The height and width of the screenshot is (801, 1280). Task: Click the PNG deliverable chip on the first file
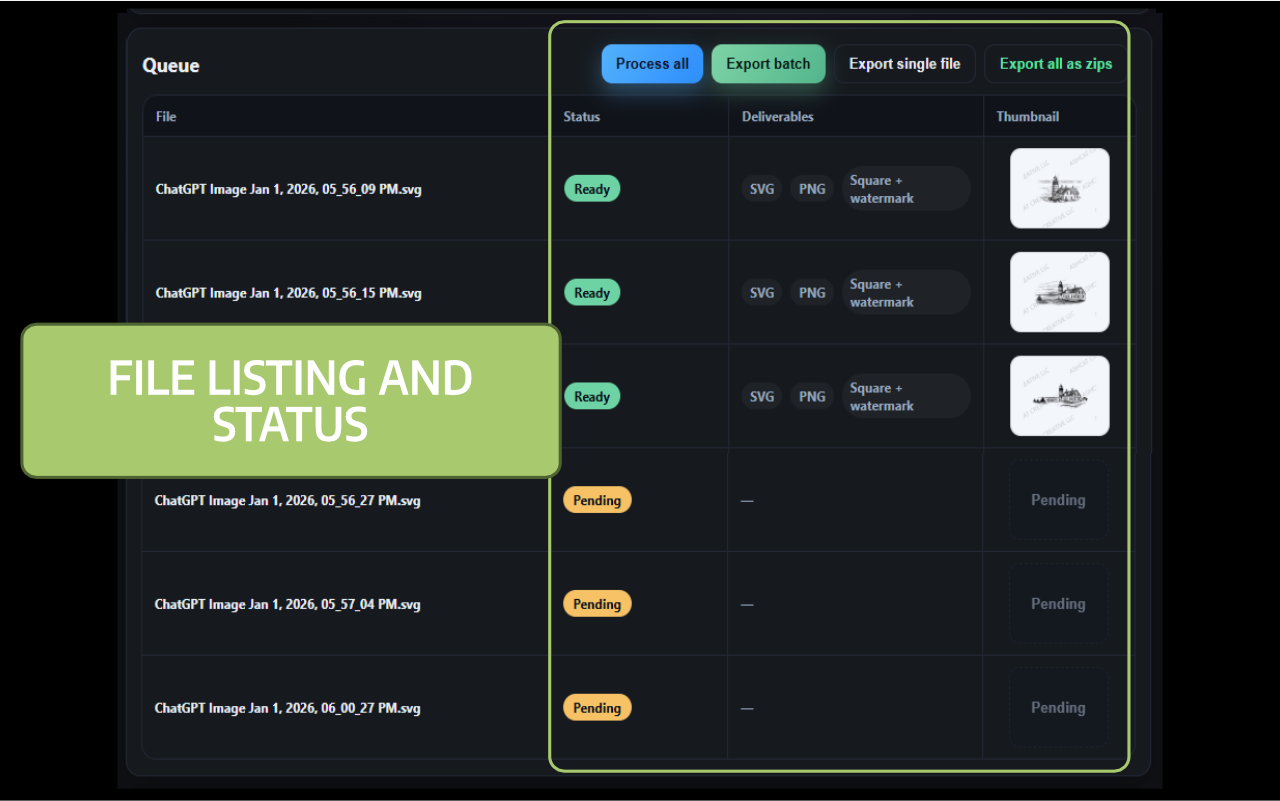coord(812,188)
